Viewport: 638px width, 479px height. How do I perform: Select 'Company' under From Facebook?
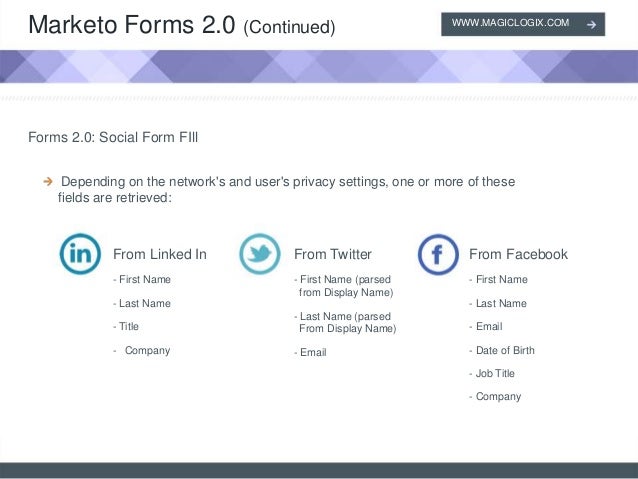point(498,396)
